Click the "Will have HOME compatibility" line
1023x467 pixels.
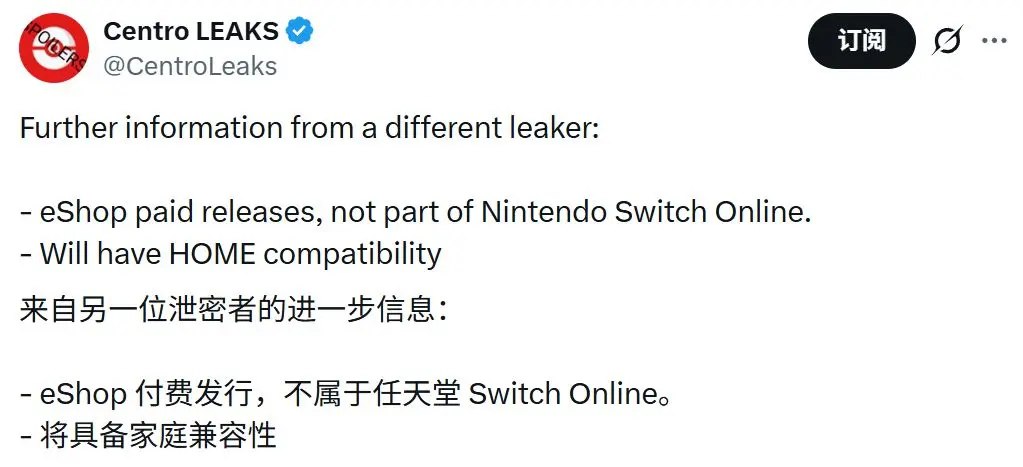(230, 253)
